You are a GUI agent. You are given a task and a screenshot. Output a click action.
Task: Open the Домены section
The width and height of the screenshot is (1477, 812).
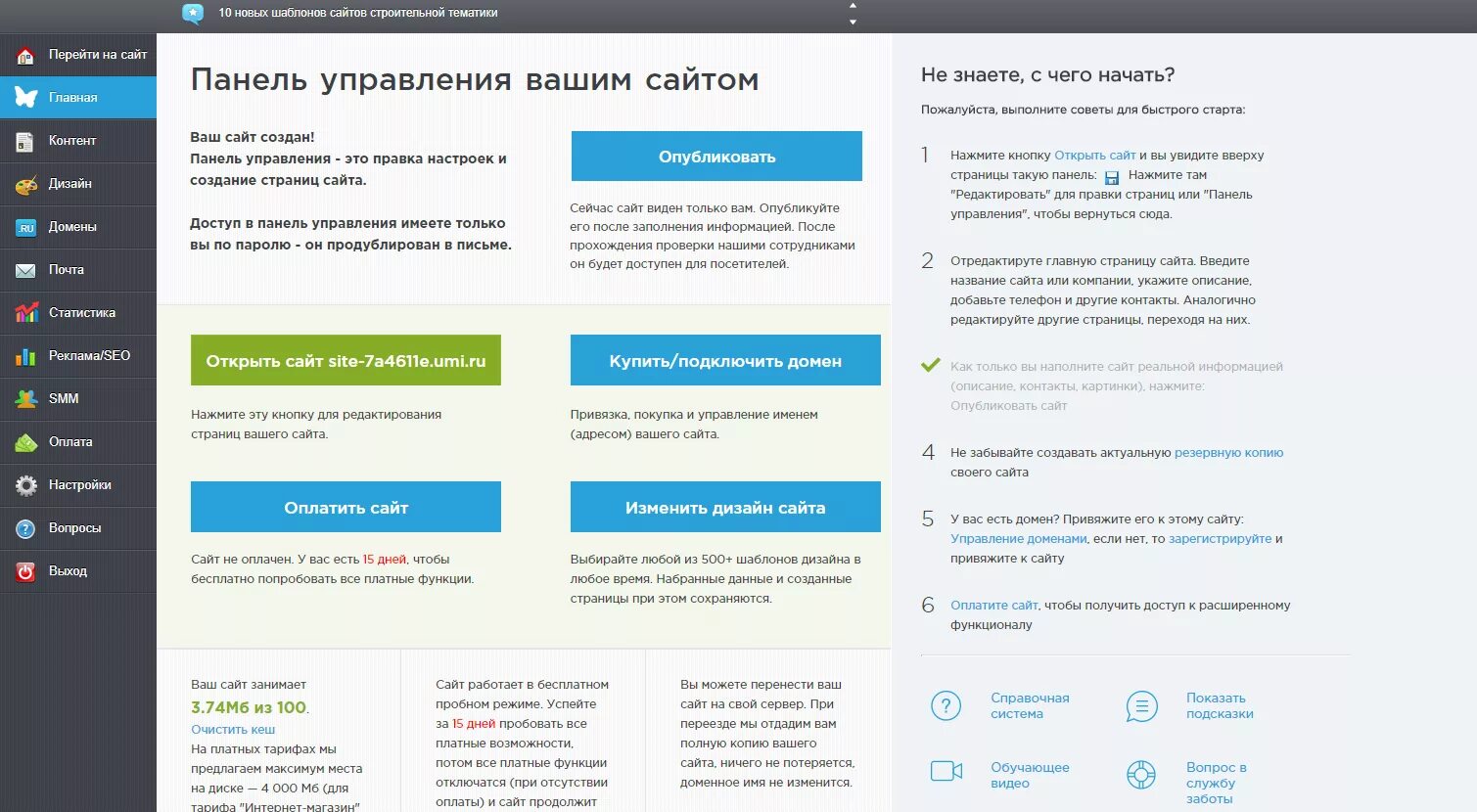[x=78, y=227]
